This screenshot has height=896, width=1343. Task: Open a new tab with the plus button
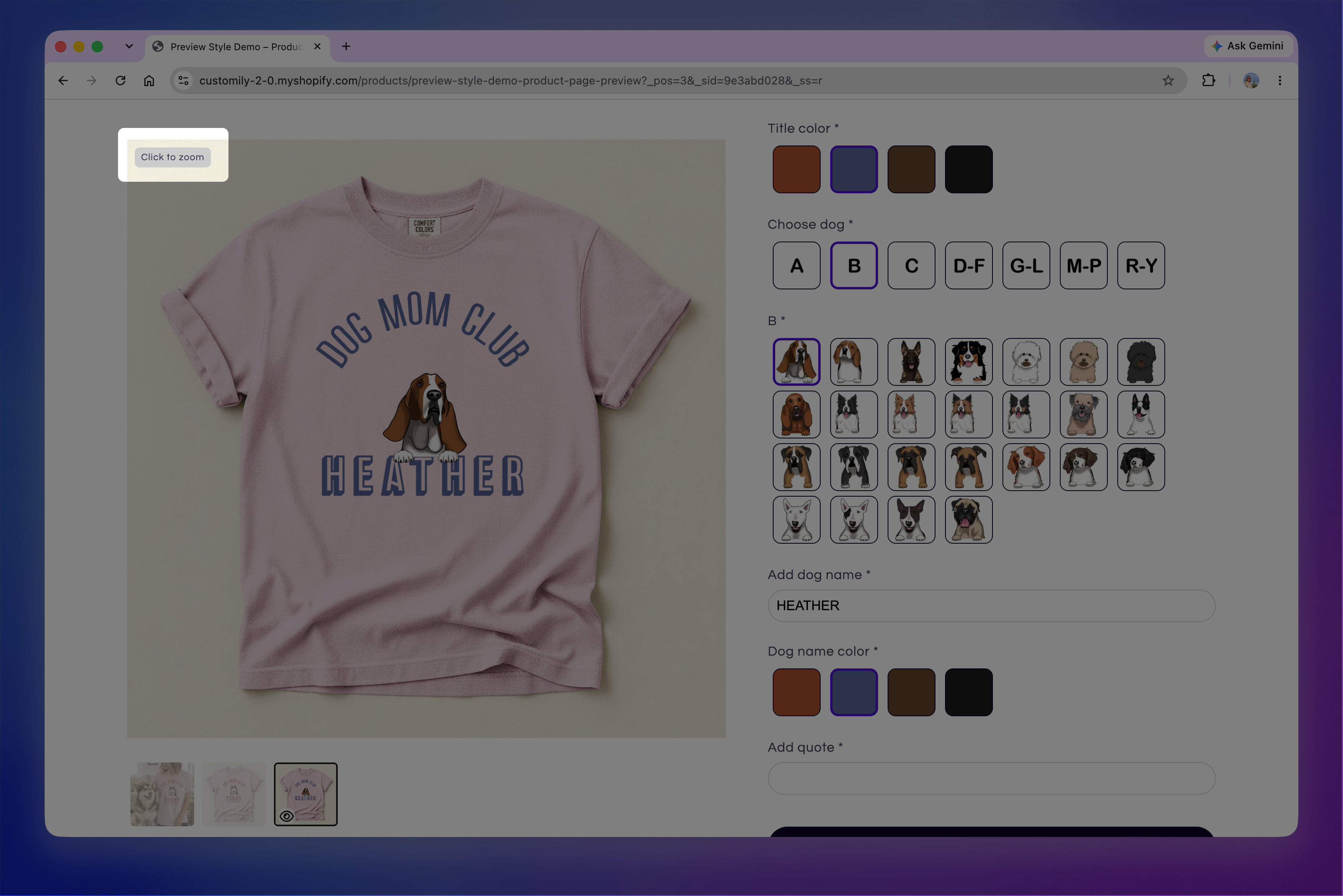click(346, 46)
